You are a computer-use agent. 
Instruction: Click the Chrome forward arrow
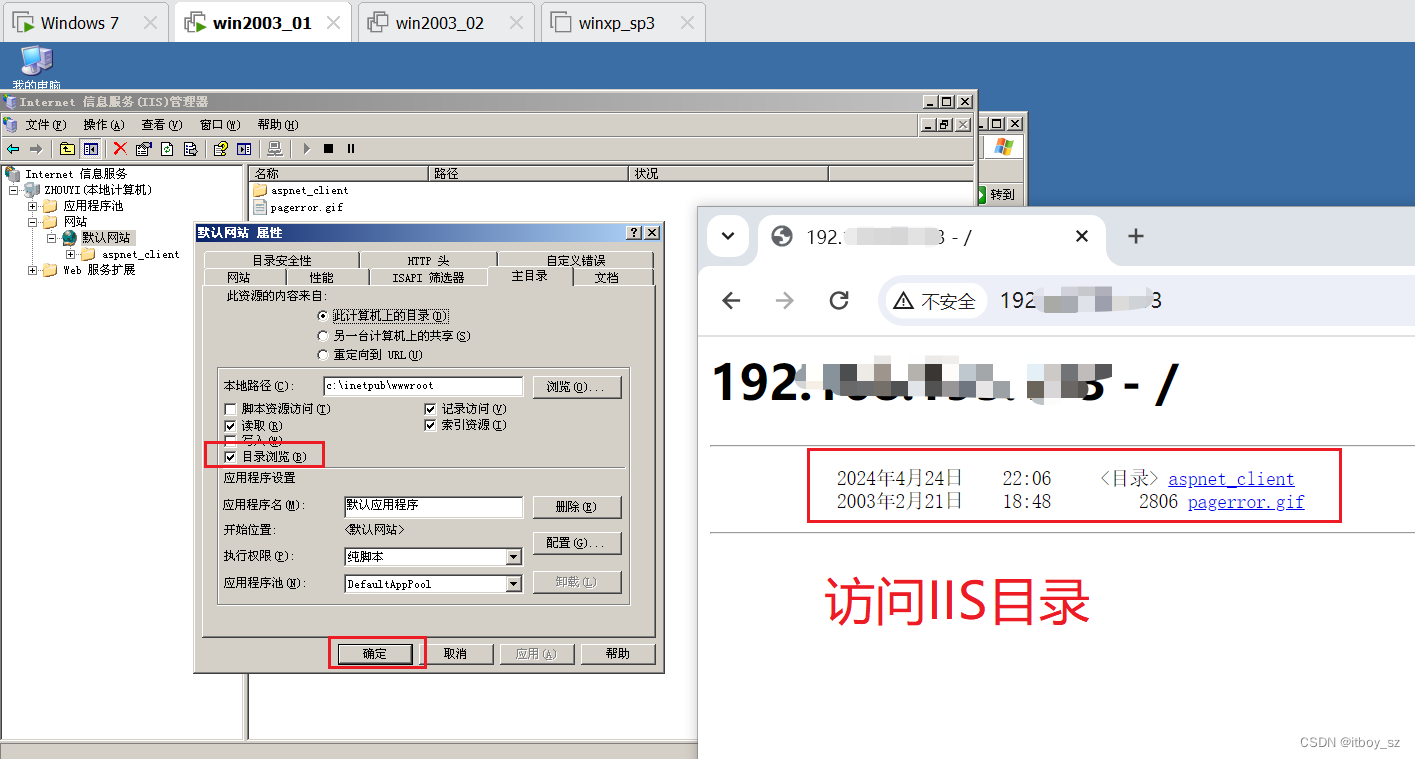pyautogui.click(x=785, y=300)
